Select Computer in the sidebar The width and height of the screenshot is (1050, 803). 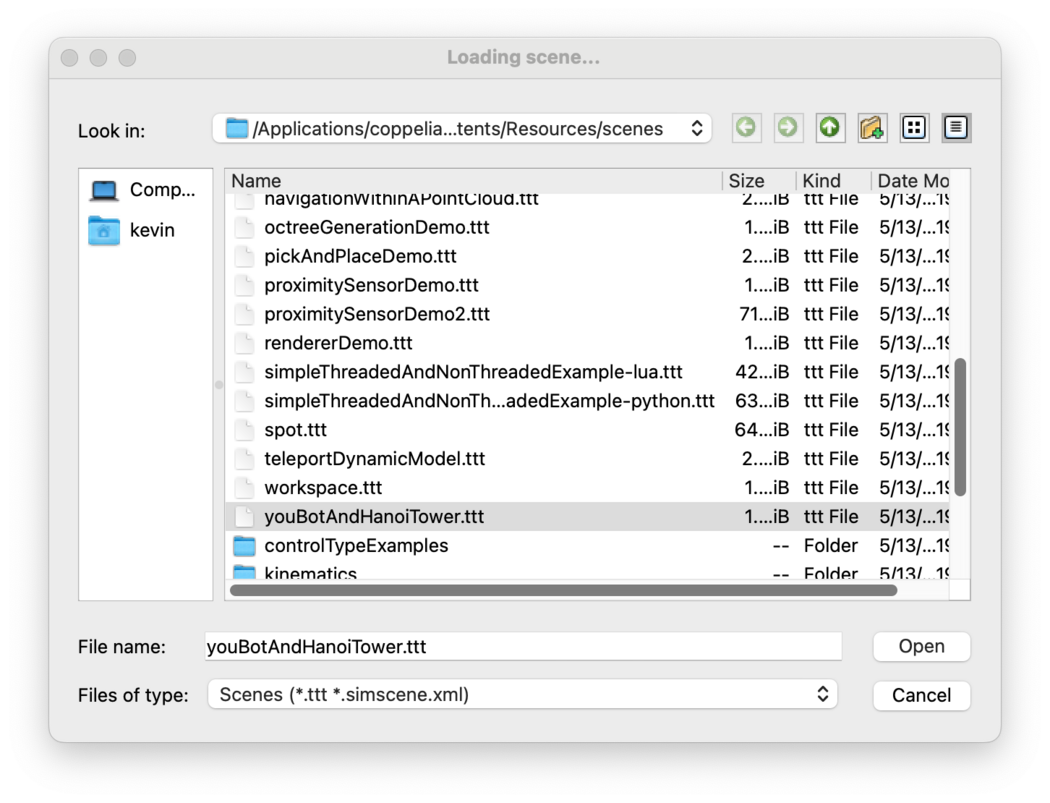pos(145,190)
